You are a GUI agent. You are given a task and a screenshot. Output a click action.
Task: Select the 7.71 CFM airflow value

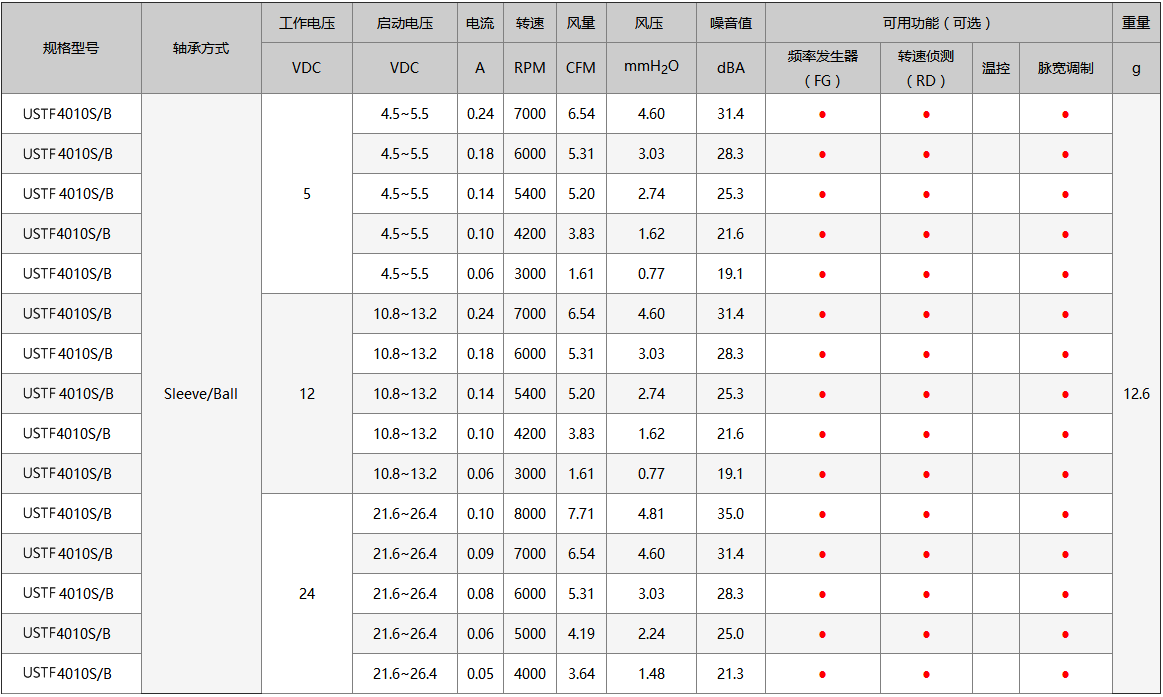[x=581, y=514]
